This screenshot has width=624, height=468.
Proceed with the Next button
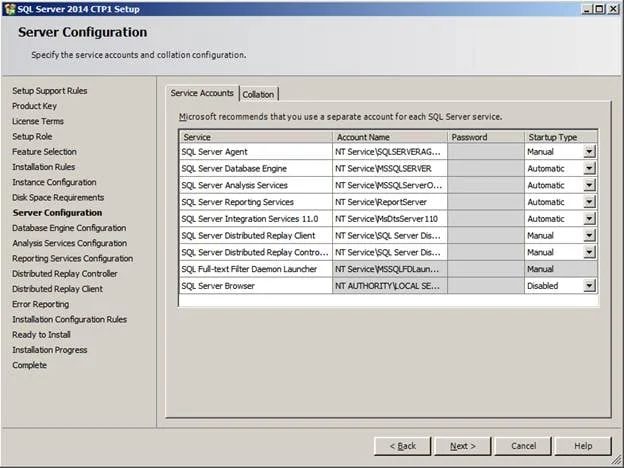click(x=463, y=446)
